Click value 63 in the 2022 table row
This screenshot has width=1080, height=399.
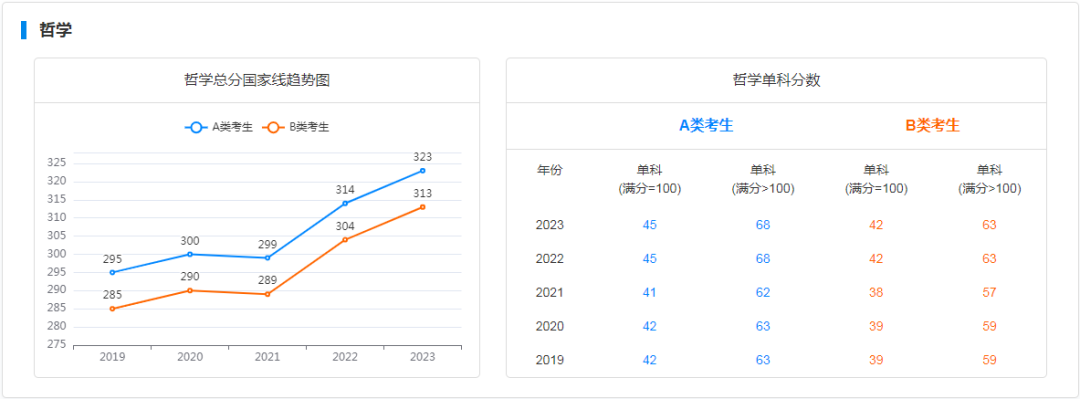click(990, 258)
